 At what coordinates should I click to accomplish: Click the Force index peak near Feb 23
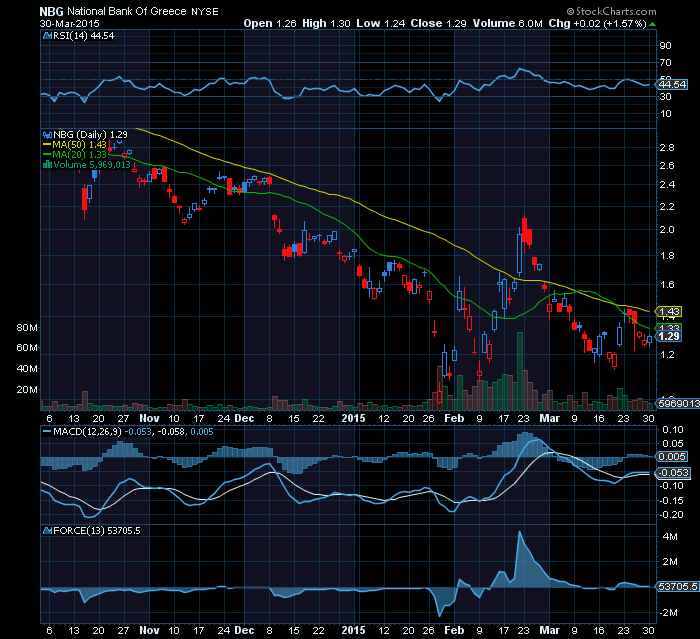pos(519,532)
